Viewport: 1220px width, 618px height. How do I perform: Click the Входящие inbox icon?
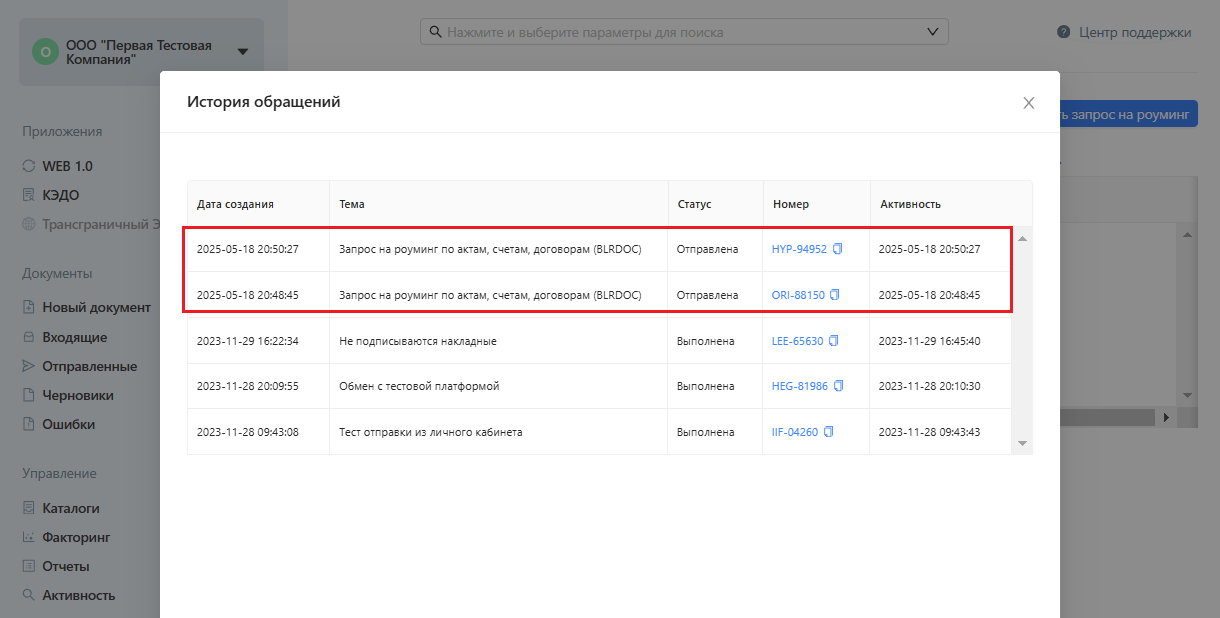(29, 337)
